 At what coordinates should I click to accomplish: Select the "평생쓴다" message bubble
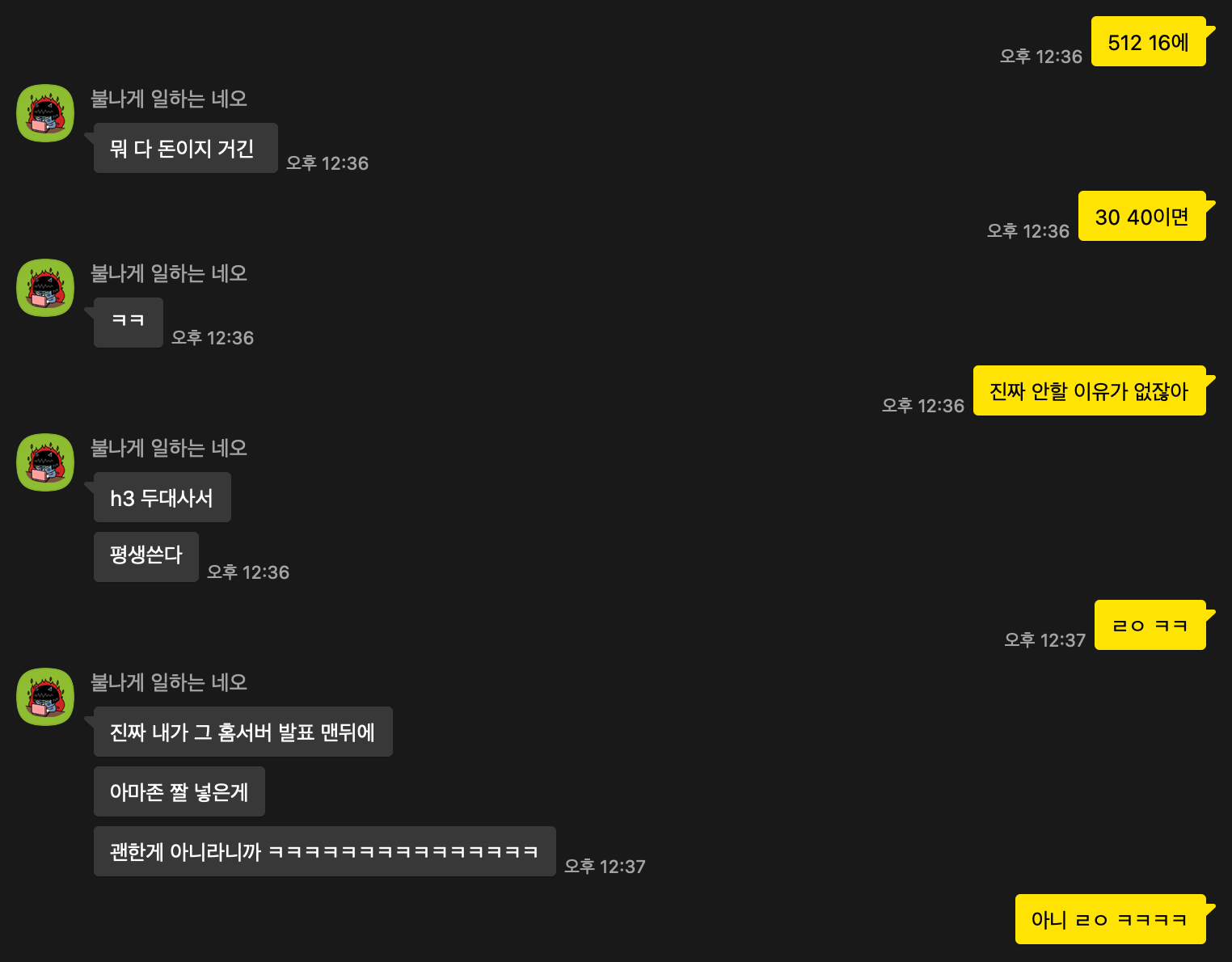tap(146, 557)
